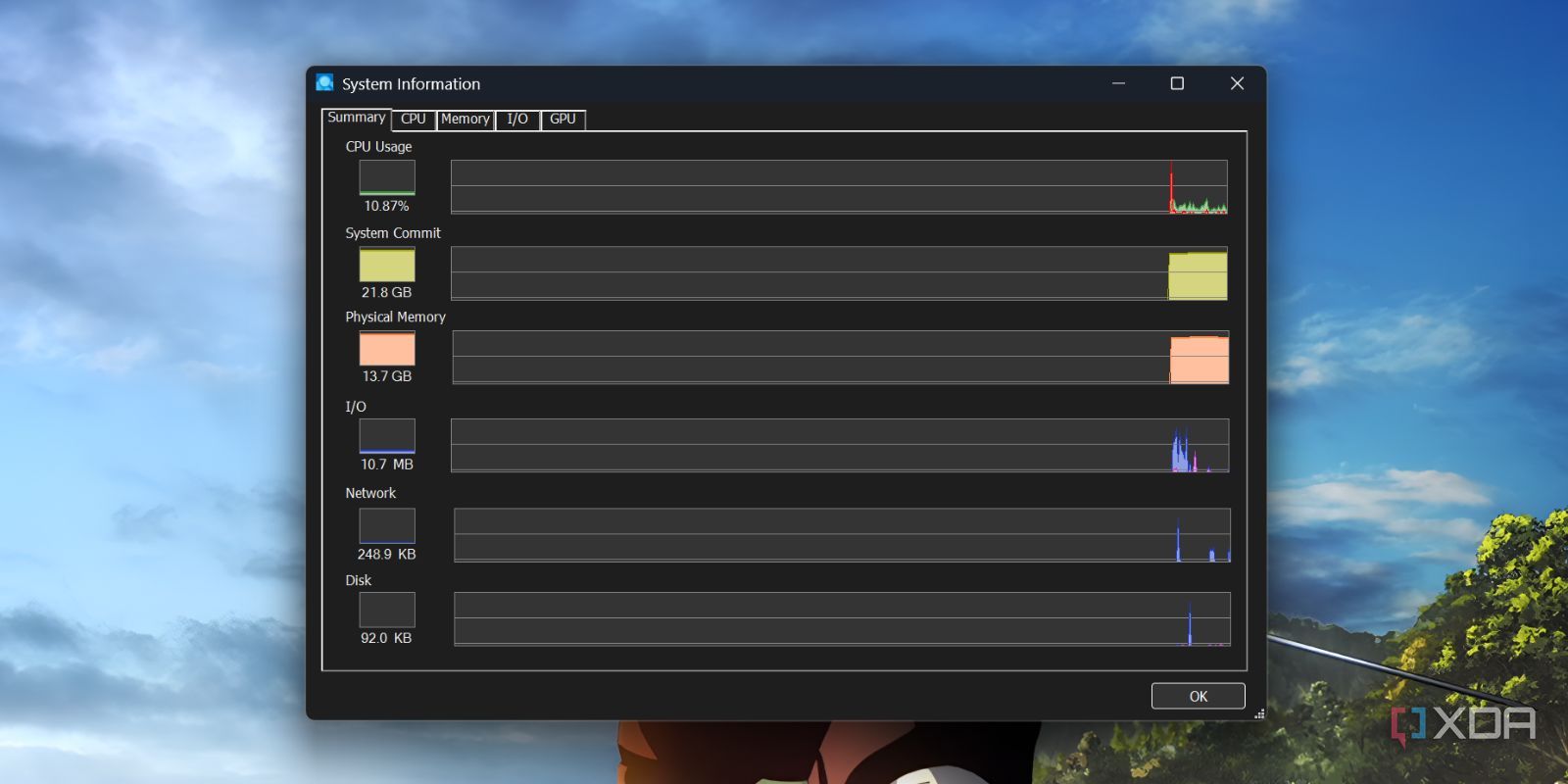Viewport: 1568px width, 784px height.
Task: Click the 92.0 KB disk value
Action: point(386,638)
